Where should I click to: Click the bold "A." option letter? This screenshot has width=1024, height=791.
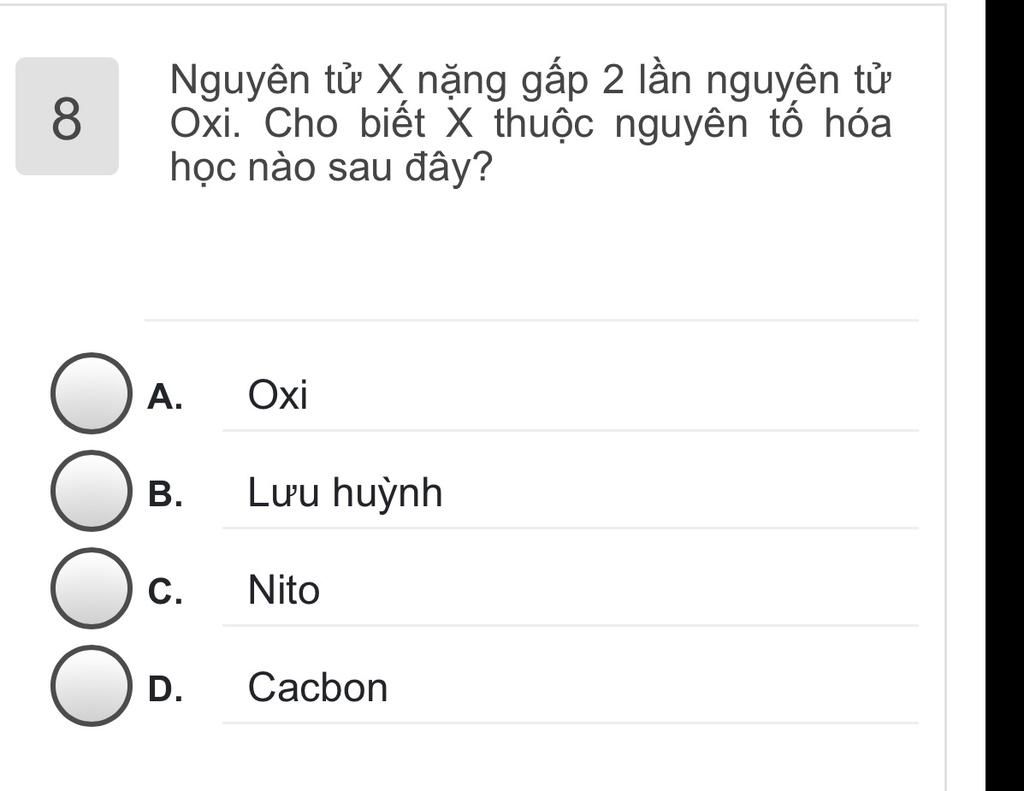click(x=164, y=397)
